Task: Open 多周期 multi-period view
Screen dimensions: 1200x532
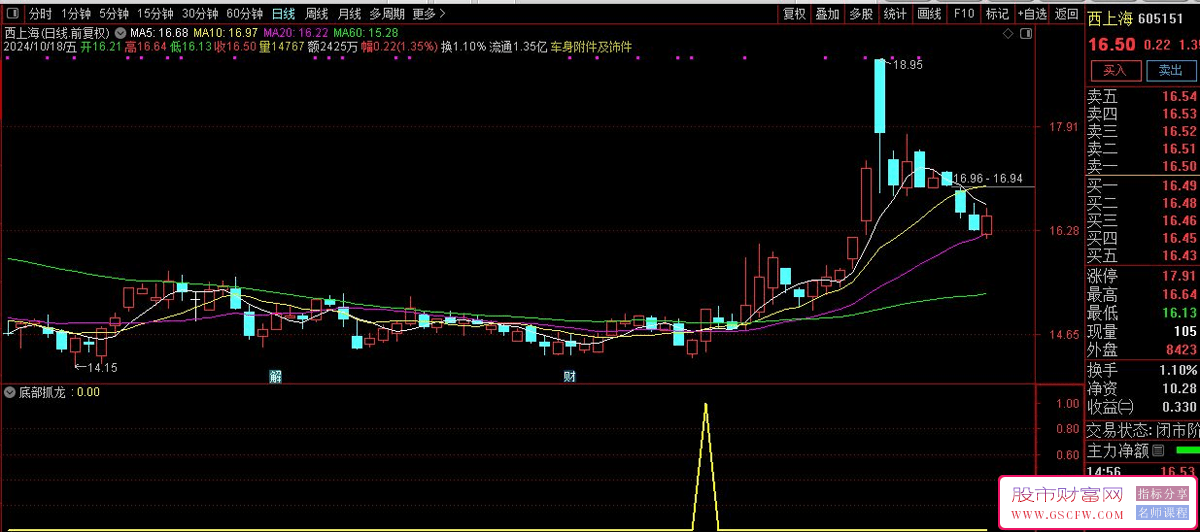Action: click(387, 14)
